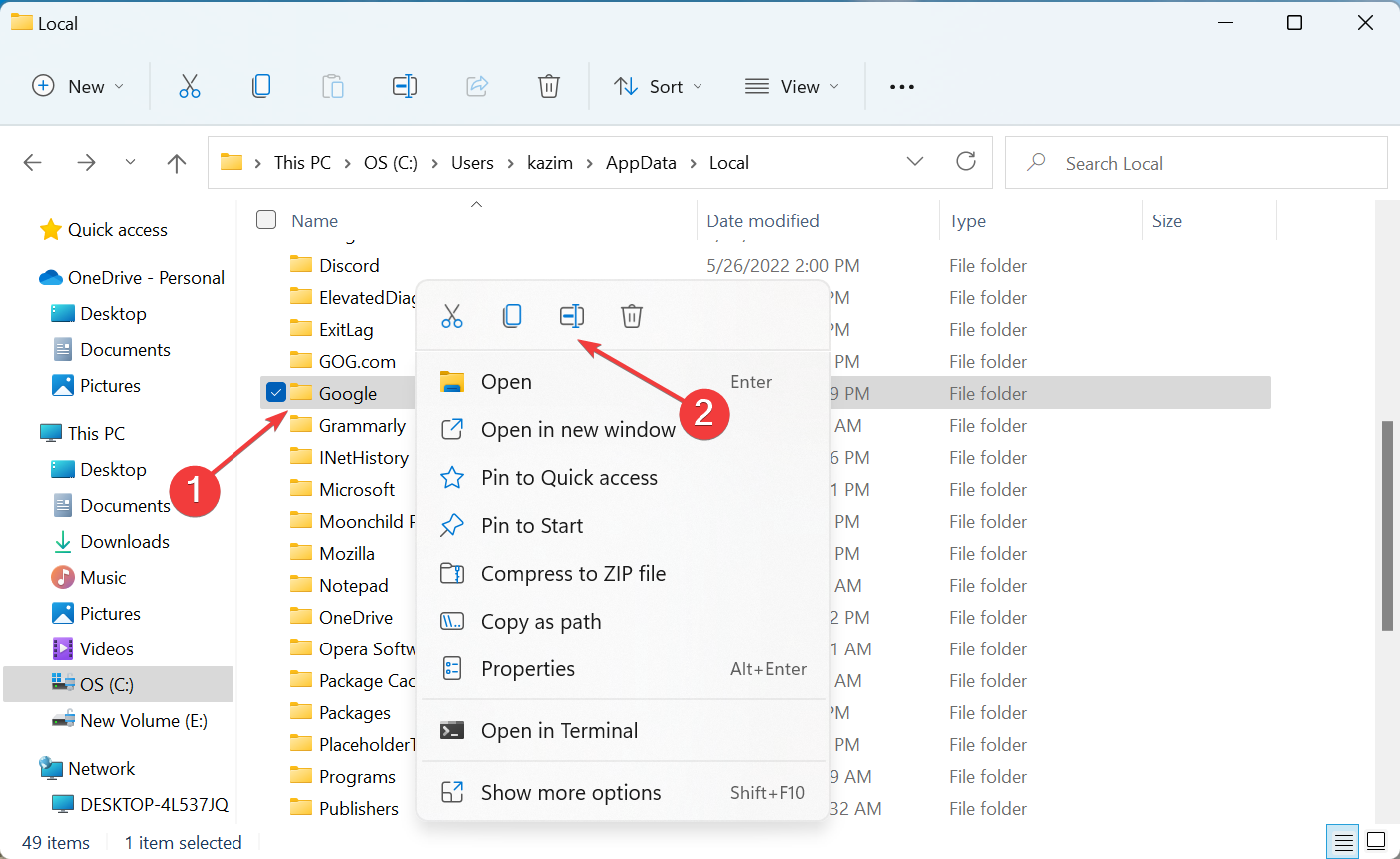
Task: Open the See more ellipsis menu
Action: point(902,87)
